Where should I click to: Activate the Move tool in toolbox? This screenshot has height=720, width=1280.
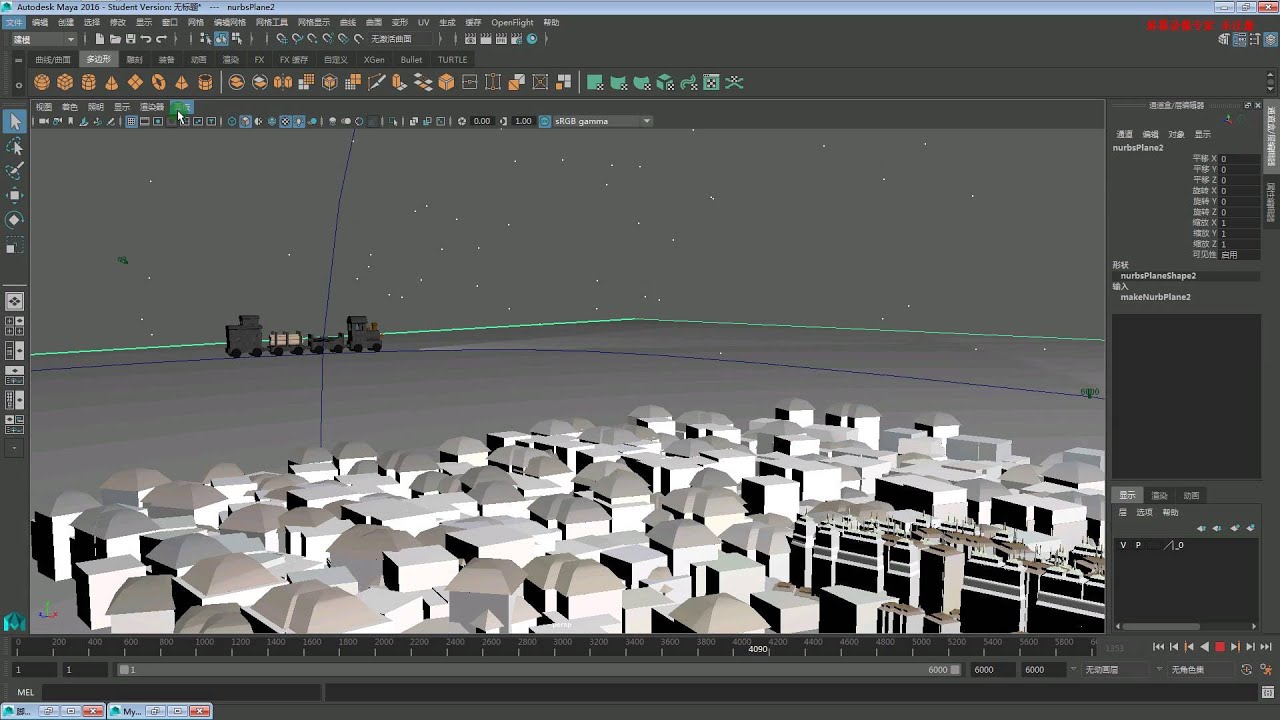pyautogui.click(x=14, y=195)
